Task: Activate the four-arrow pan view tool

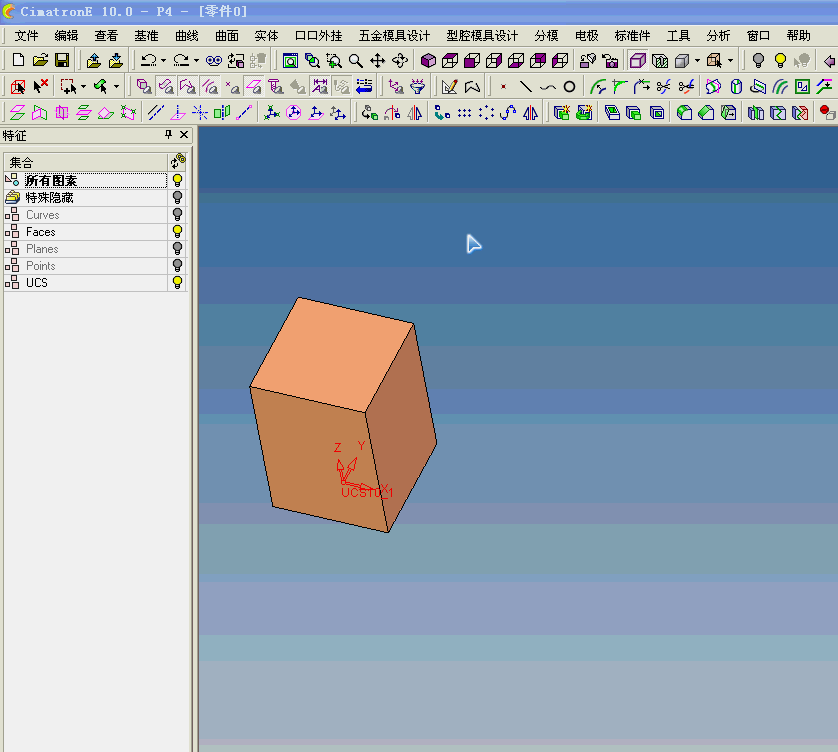Action: click(x=377, y=60)
